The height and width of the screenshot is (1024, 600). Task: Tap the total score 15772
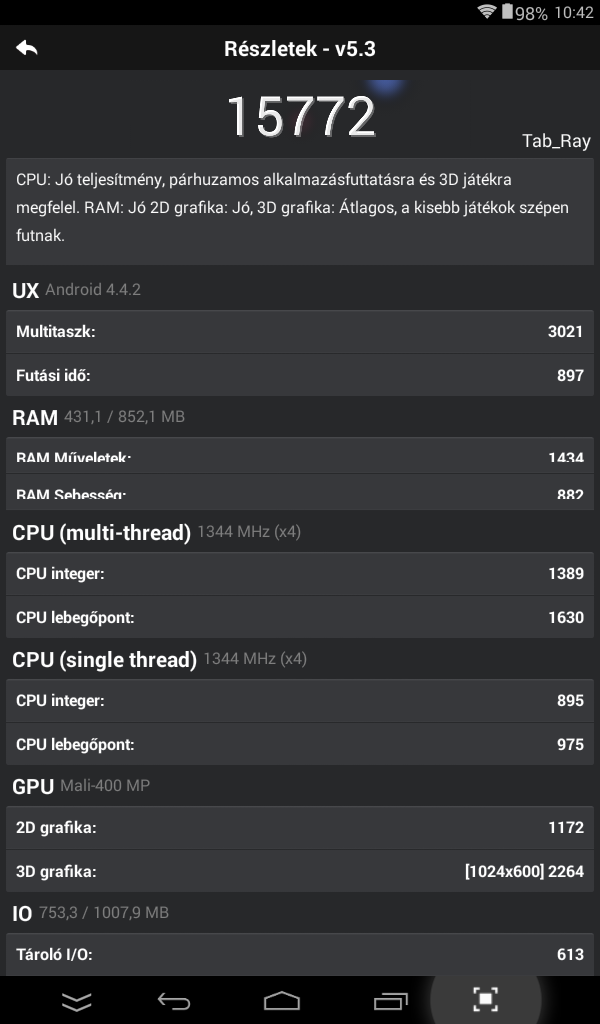pyautogui.click(x=300, y=117)
